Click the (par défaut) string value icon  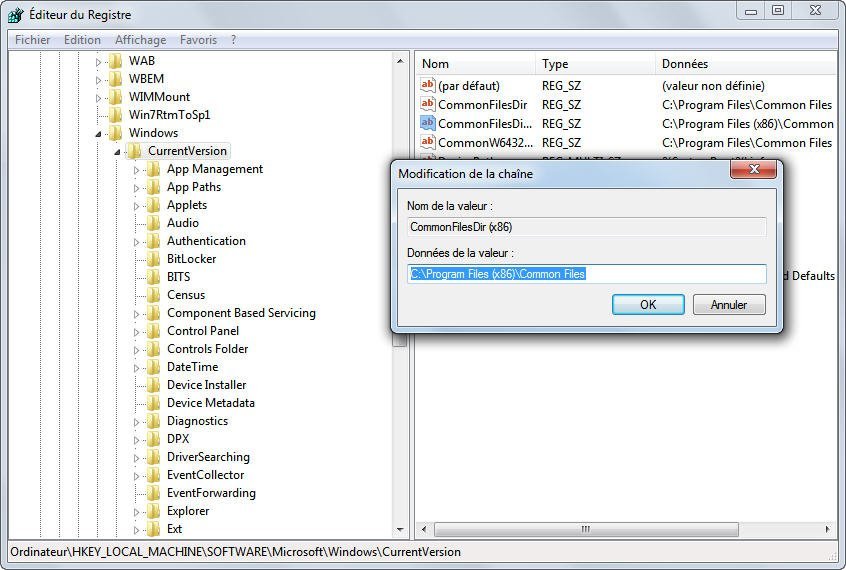point(427,85)
